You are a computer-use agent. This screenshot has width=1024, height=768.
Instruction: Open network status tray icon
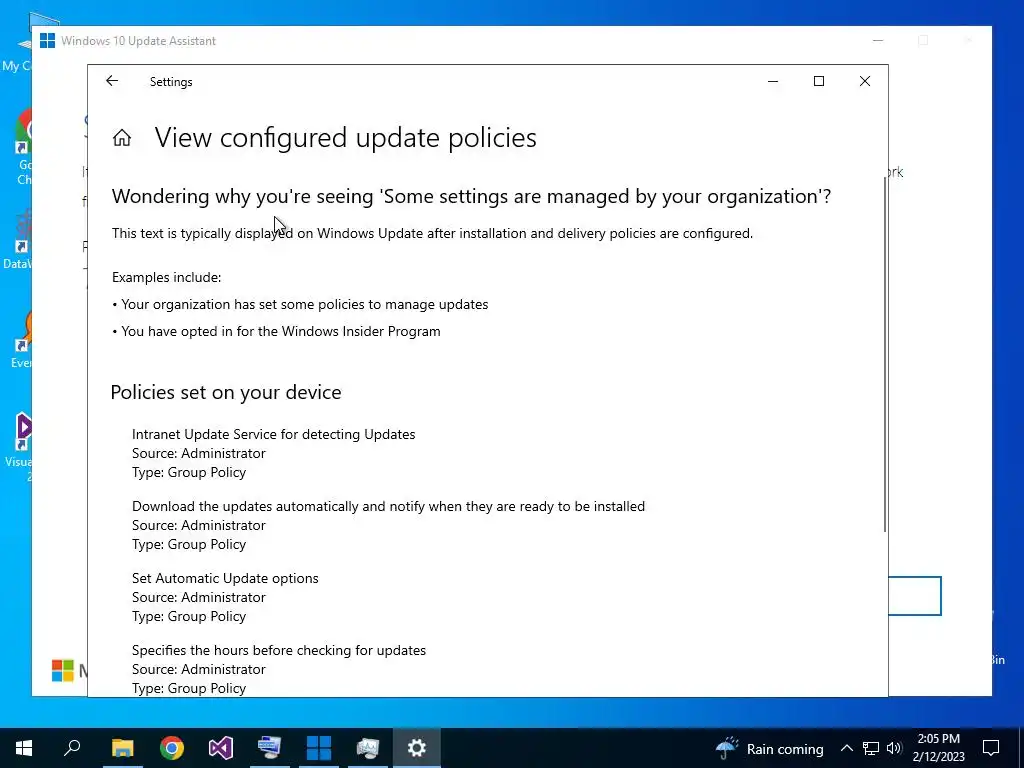click(871, 748)
